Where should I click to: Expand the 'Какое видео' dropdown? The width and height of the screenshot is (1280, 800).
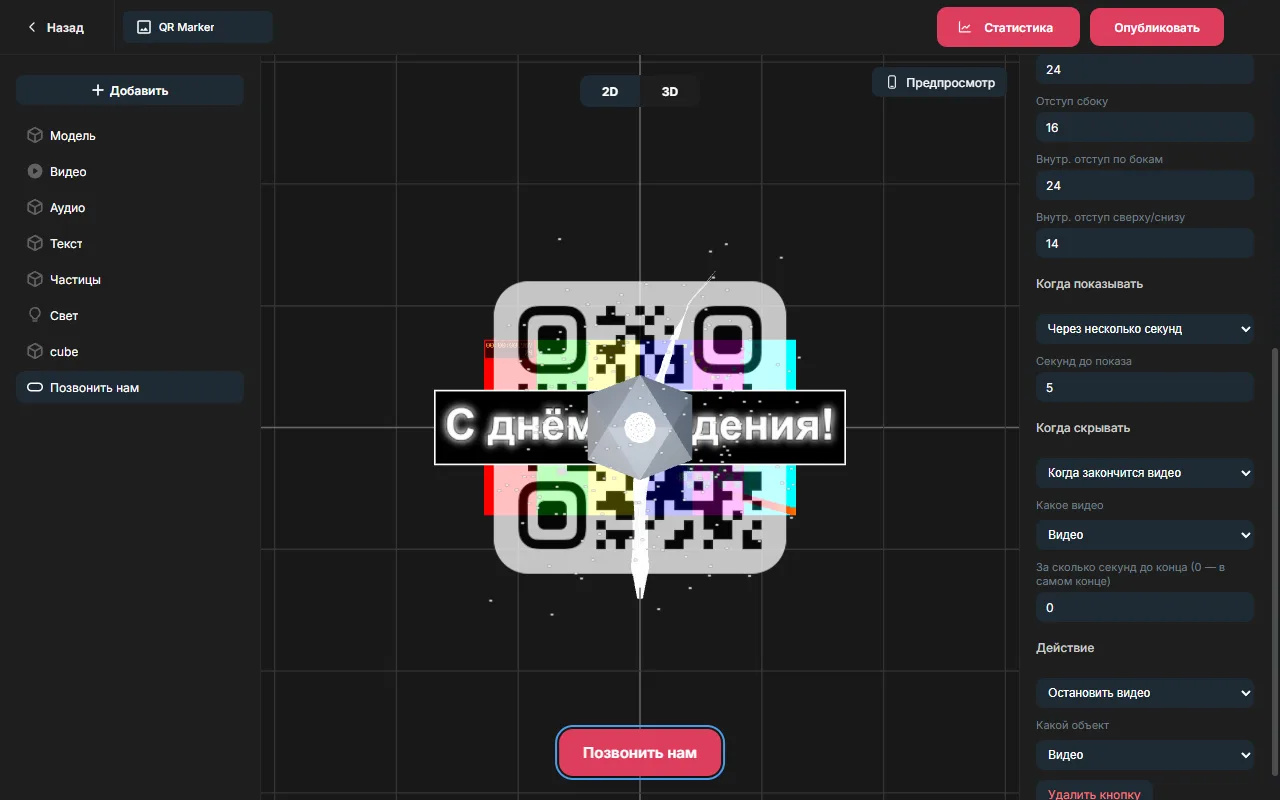(1145, 535)
